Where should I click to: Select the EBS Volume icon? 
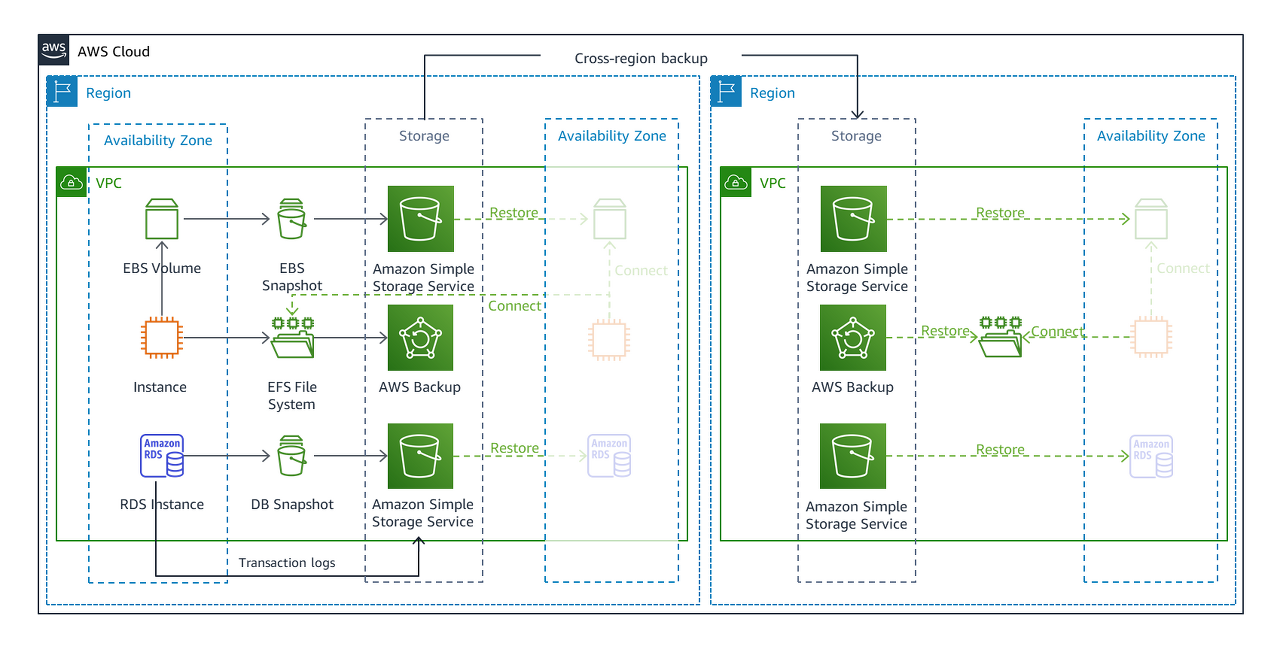click(161, 219)
